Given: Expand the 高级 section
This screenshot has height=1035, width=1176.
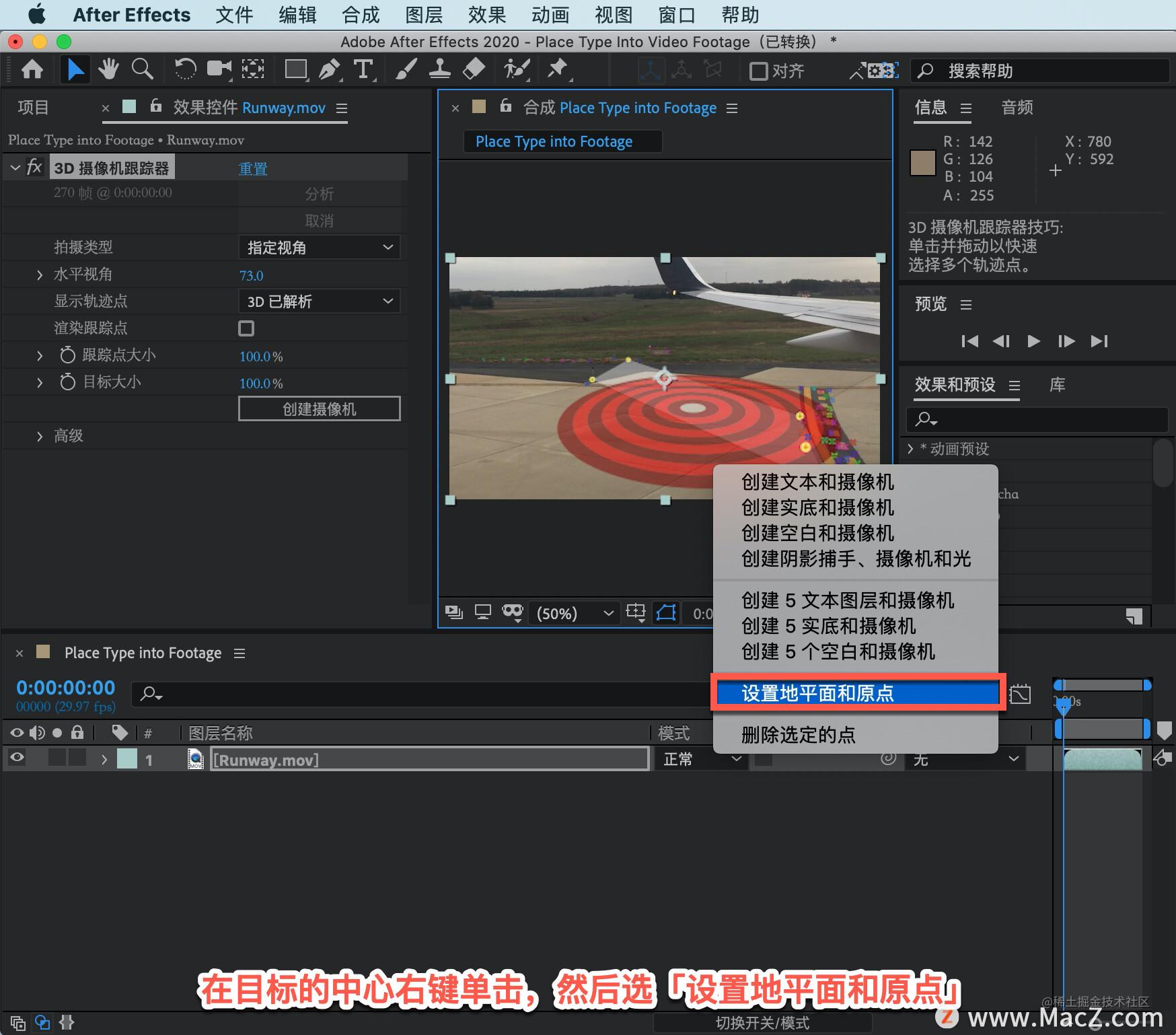Looking at the screenshot, I should pyautogui.click(x=39, y=436).
